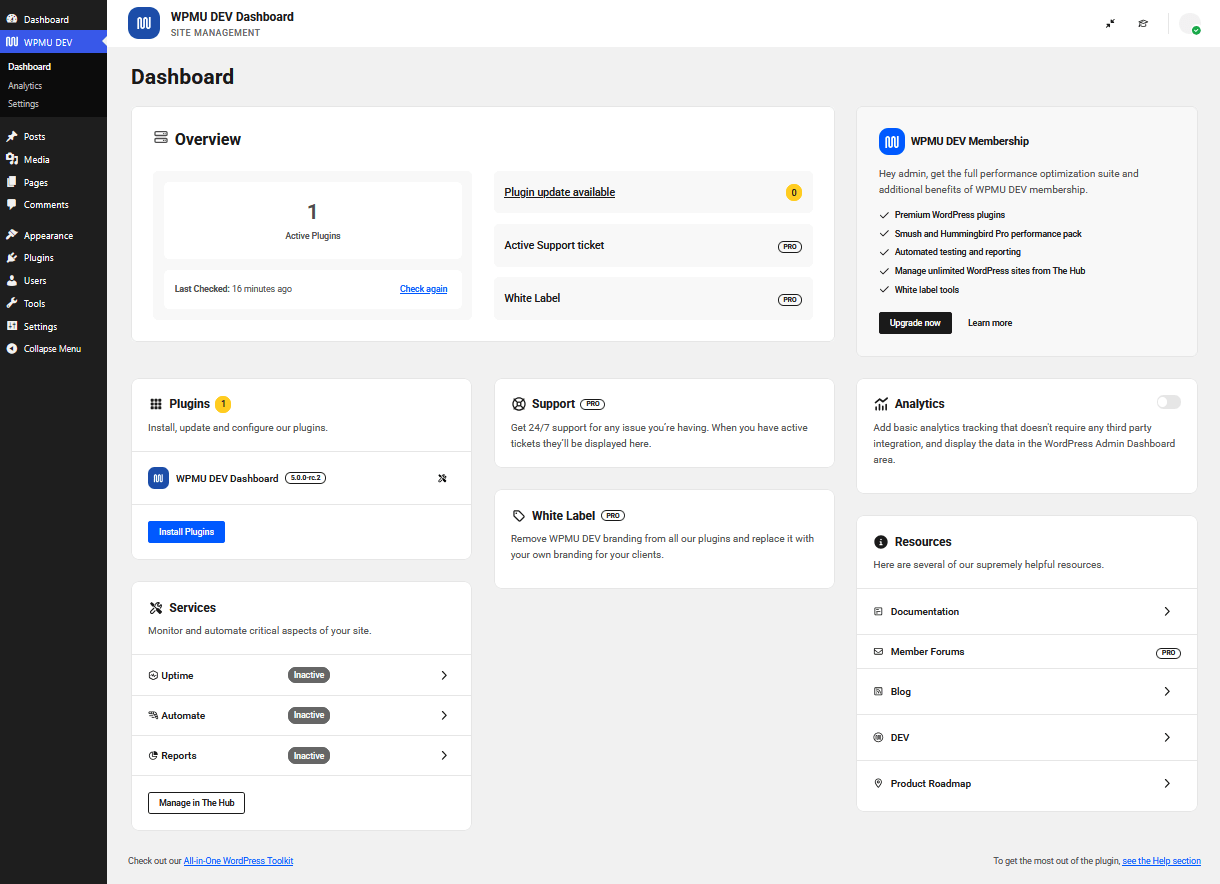Screen dimensions: 1220x884
Task: Open the WordPress Dashboard menu item
Action: 53,19
